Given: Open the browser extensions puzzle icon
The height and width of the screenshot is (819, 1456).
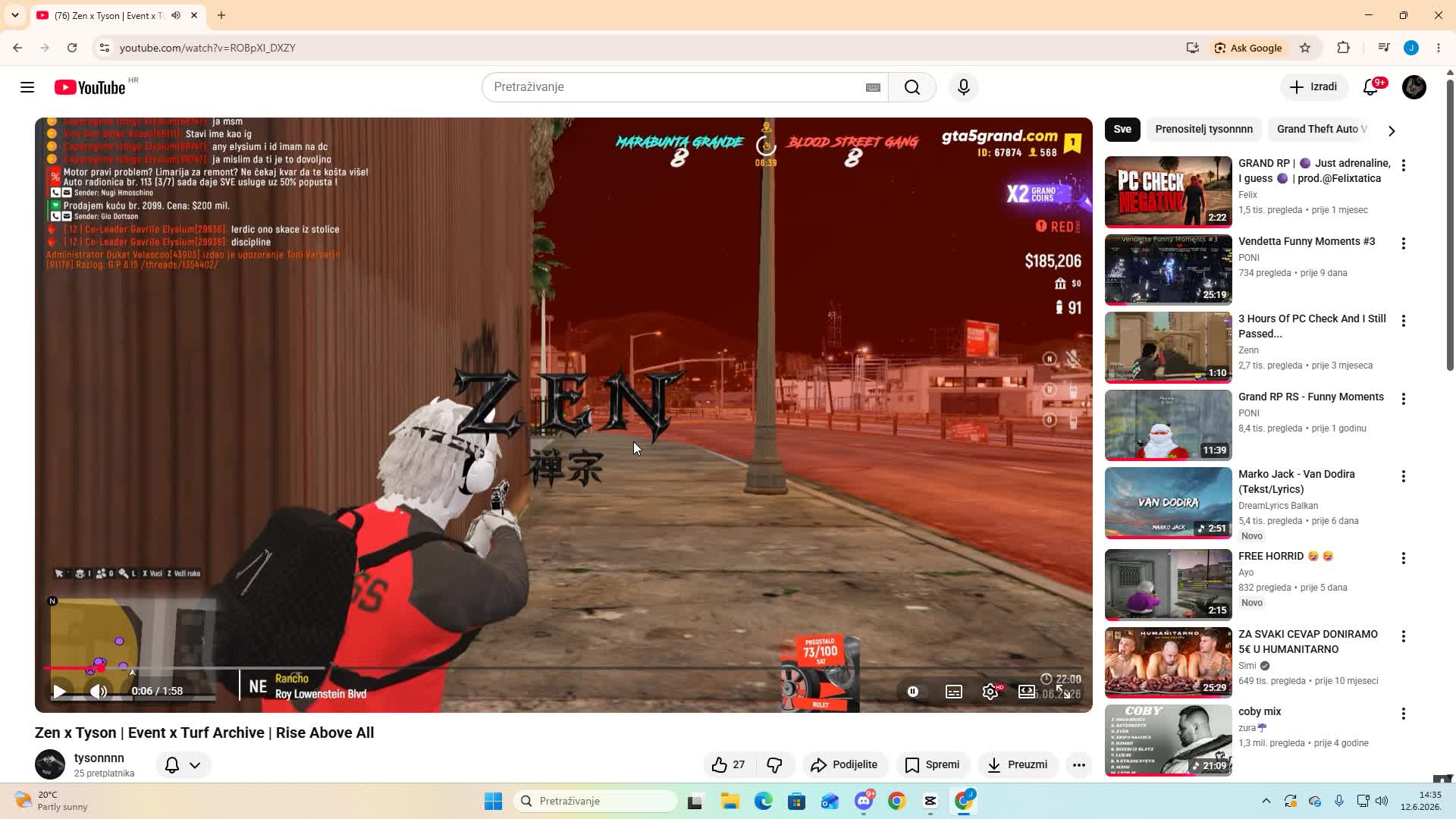Looking at the screenshot, I should pos(1343,48).
